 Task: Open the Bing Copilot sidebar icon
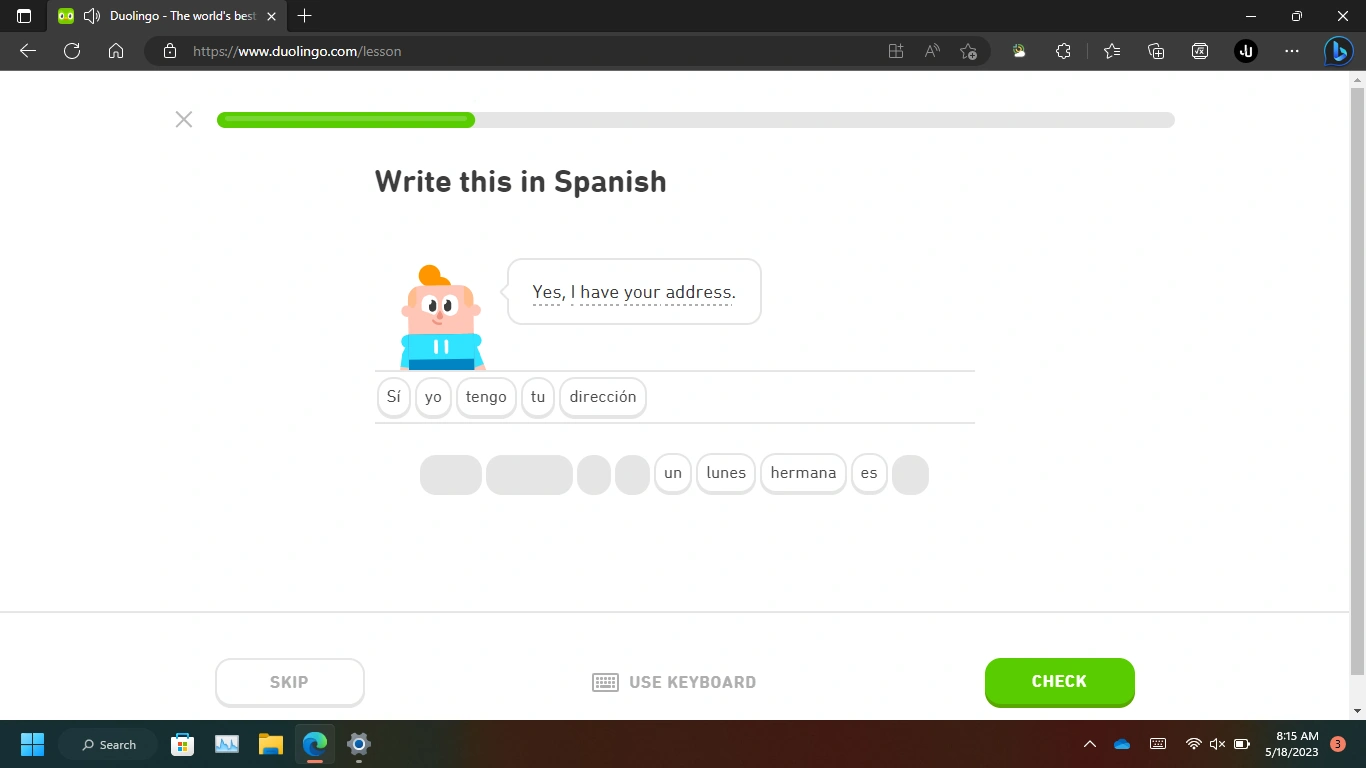click(x=1338, y=51)
